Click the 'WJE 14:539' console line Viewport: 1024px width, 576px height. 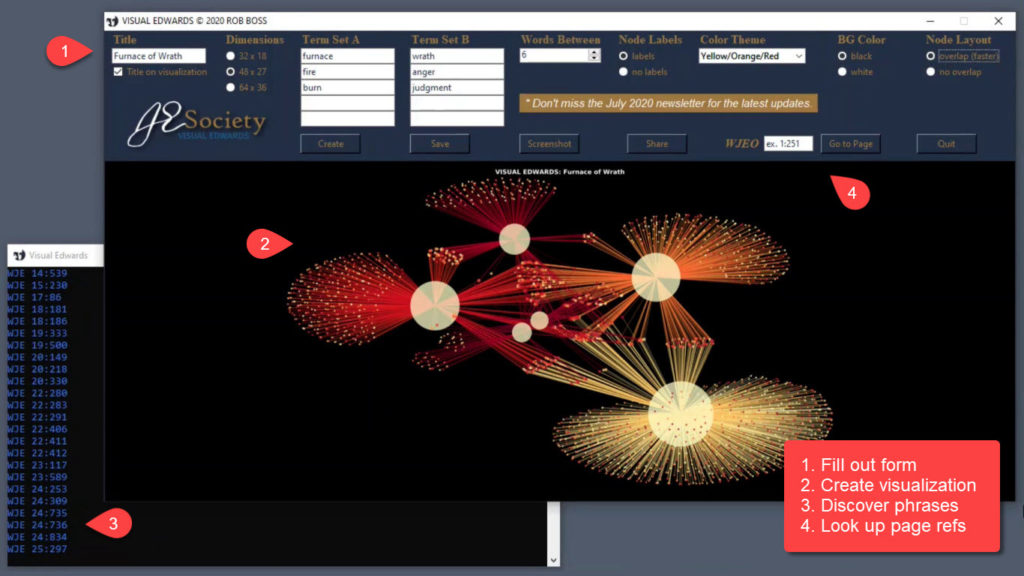(37, 274)
